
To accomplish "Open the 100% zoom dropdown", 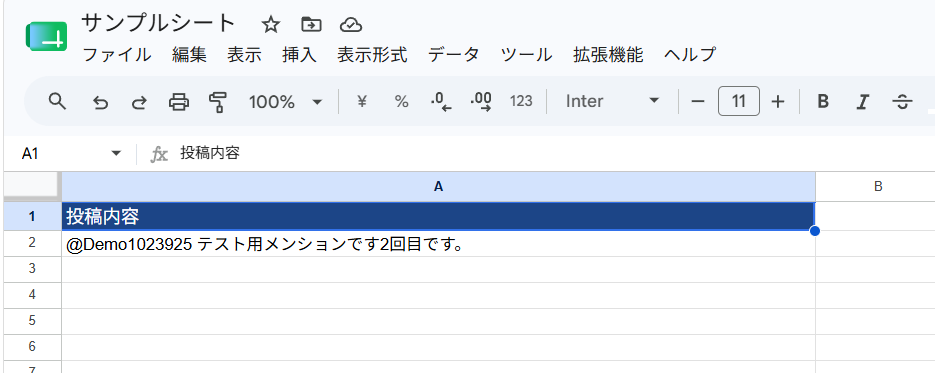I will click(x=286, y=102).
